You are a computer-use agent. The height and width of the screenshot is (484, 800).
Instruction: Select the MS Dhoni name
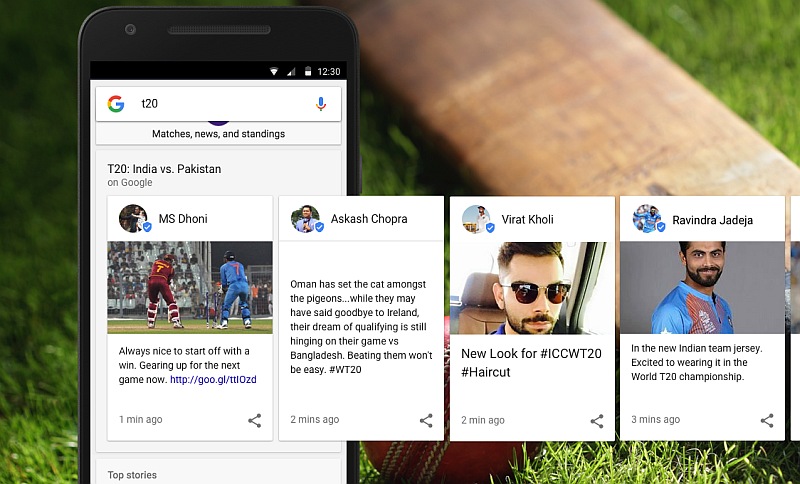pos(183,219)
